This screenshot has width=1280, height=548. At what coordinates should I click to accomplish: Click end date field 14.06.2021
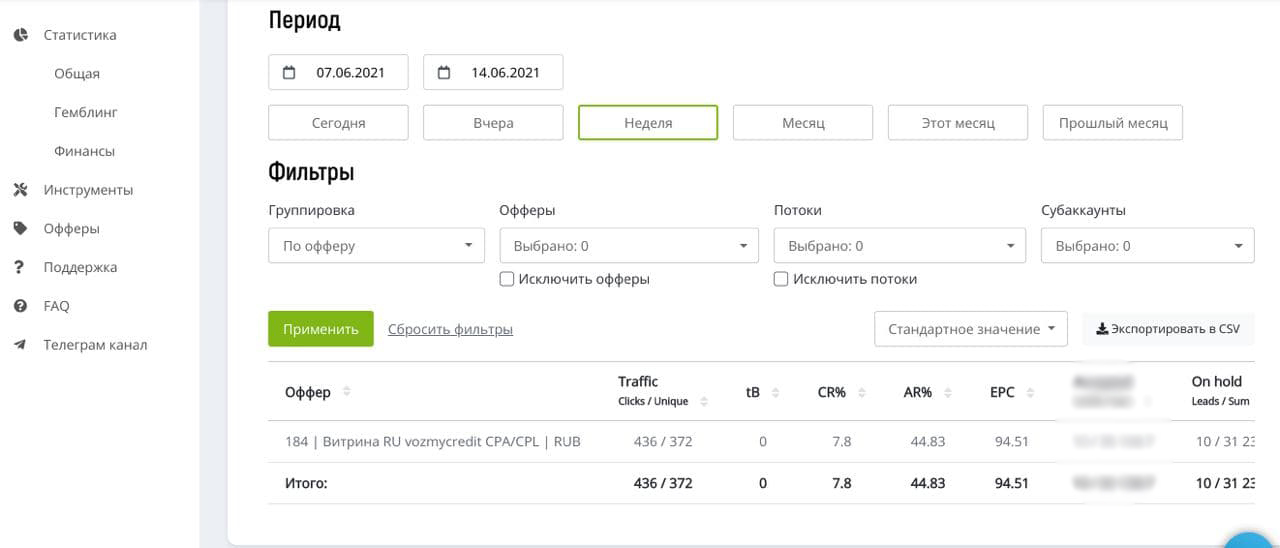click(x=493, y=72)
